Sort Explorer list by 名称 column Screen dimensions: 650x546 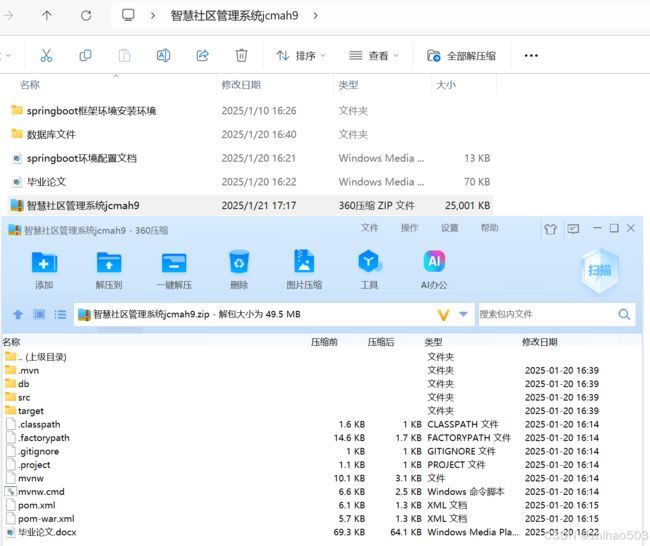coord(30,85)
